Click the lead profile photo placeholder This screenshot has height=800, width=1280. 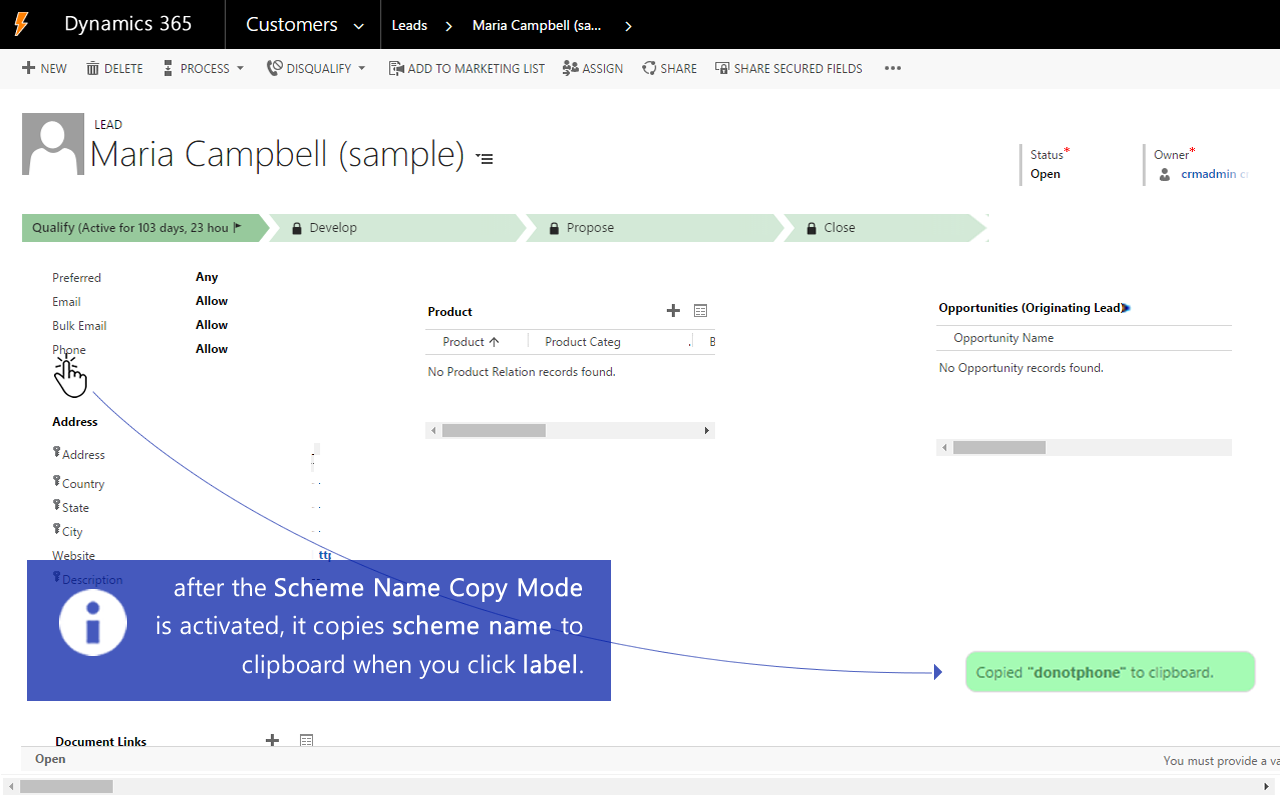click(52, 143)
